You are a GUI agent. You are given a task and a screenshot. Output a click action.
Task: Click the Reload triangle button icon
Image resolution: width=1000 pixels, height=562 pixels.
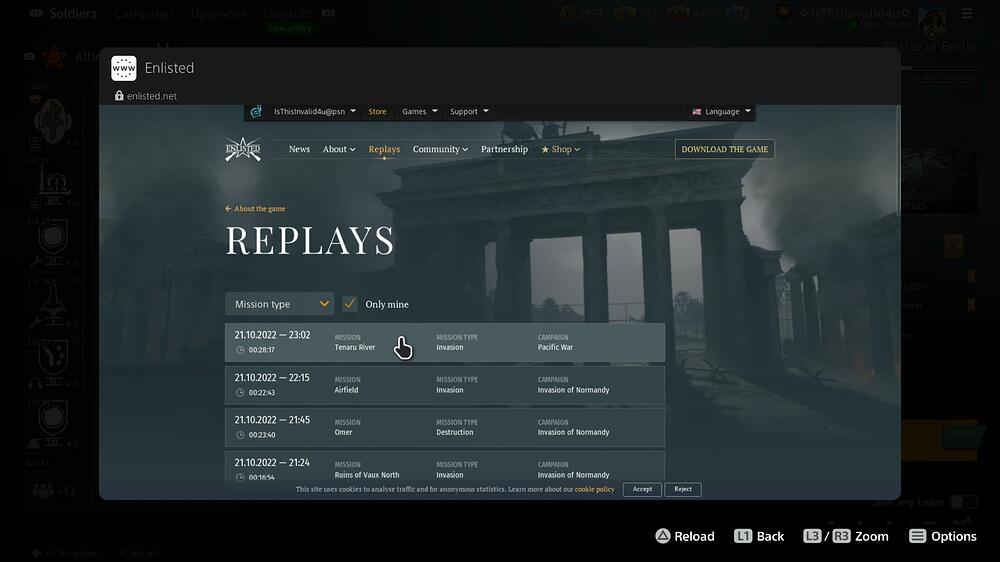click(x=663, y=536)
